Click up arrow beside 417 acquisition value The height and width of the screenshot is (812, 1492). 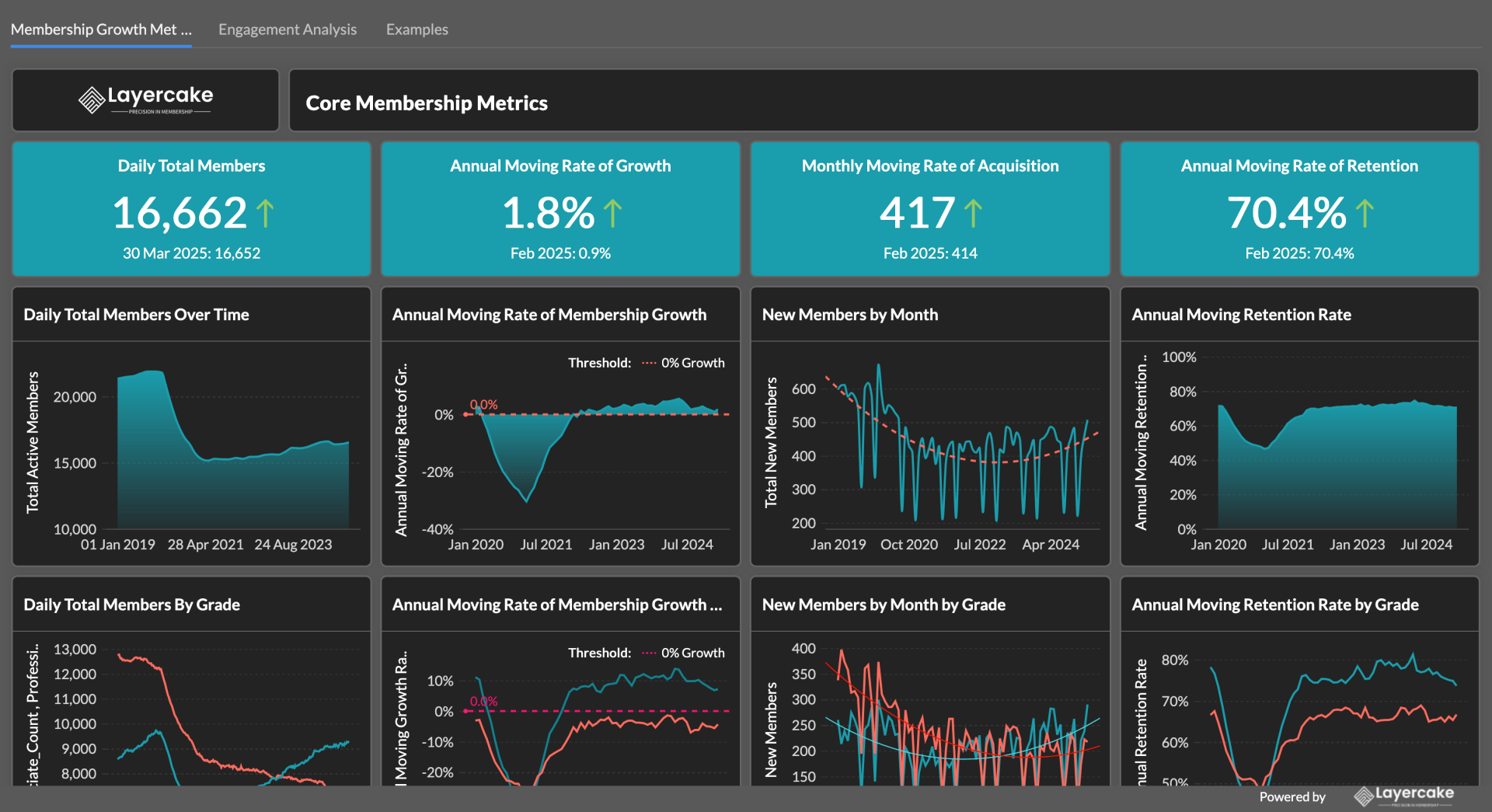click(x=973, y=213)
